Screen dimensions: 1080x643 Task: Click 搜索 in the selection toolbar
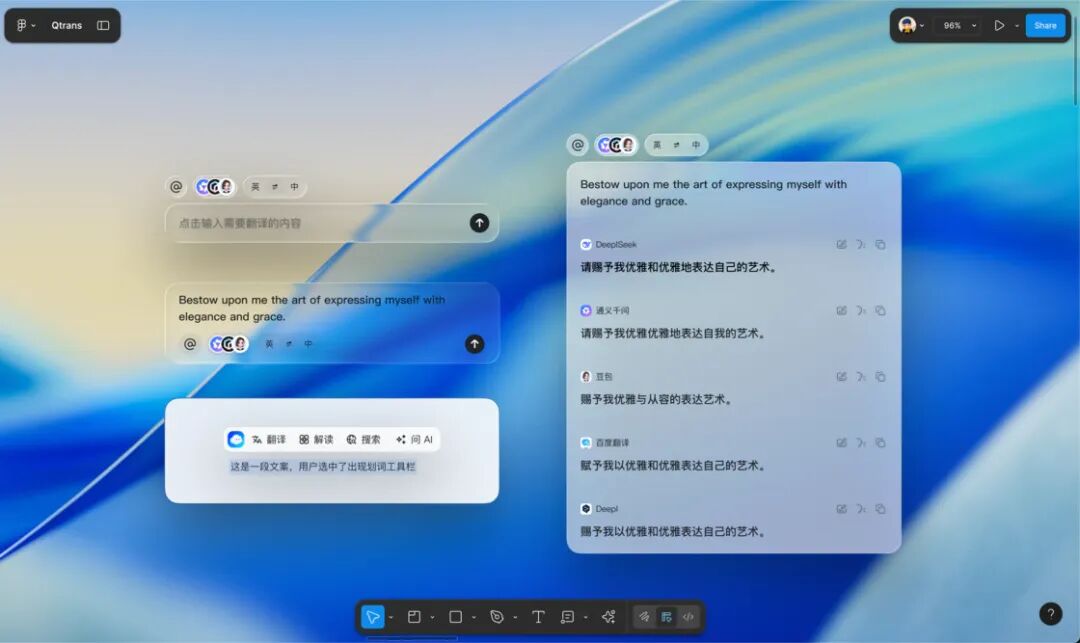click(x=364, y=439)
